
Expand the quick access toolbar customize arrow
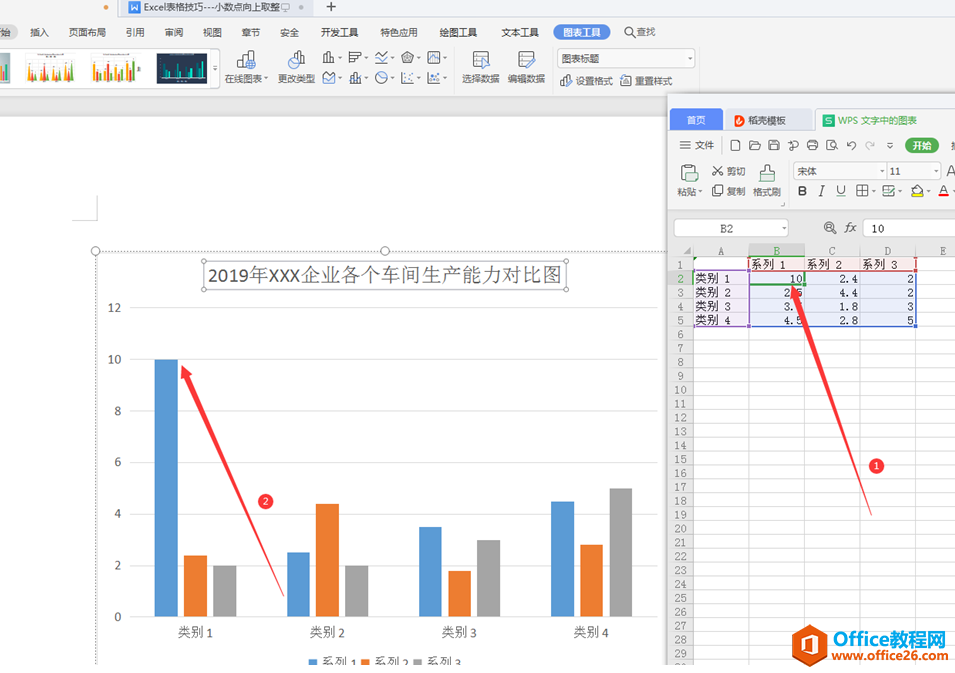click(x=890, y=146)
